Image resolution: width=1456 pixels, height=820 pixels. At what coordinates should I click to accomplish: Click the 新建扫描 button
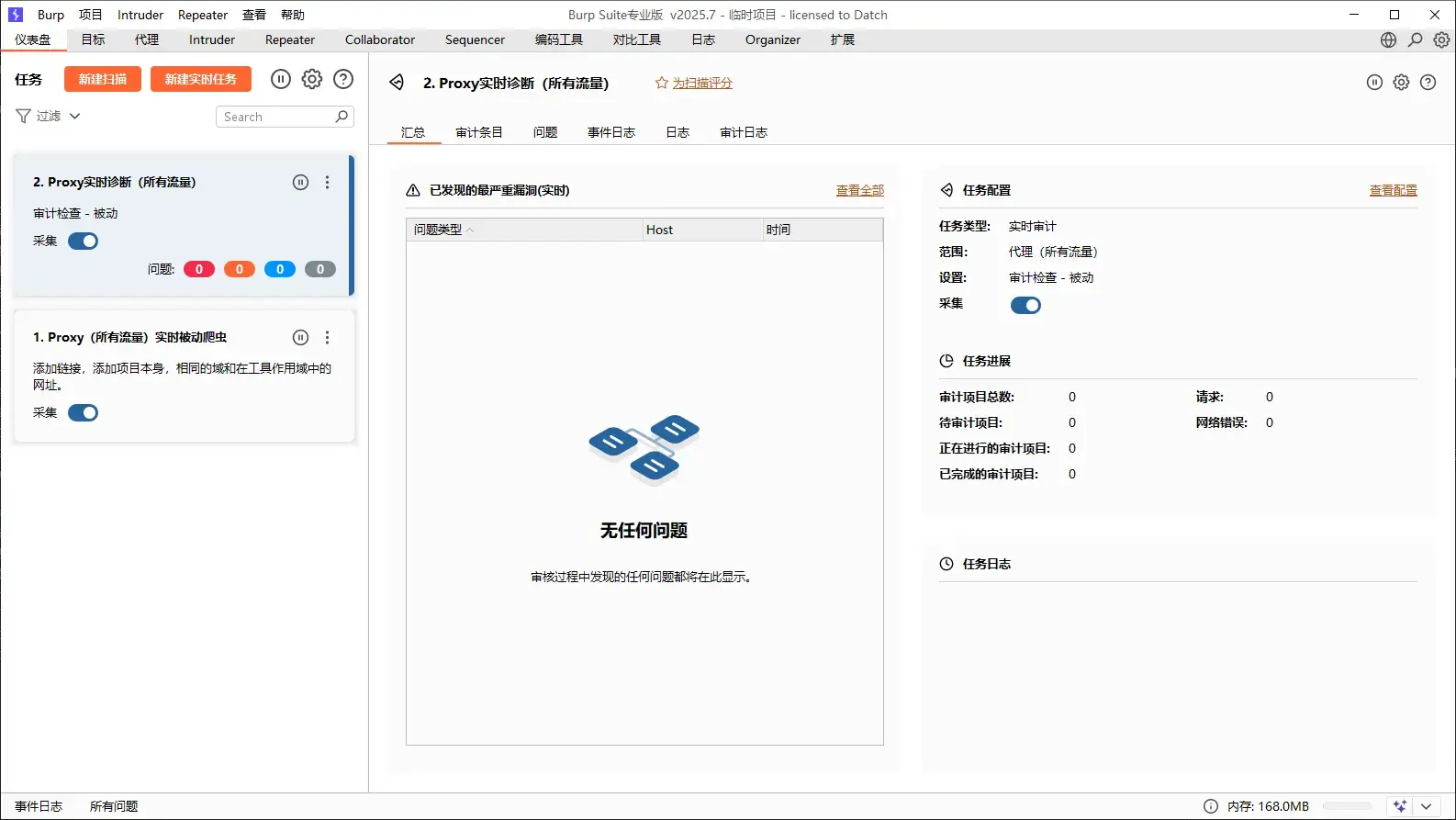(103, 79)
